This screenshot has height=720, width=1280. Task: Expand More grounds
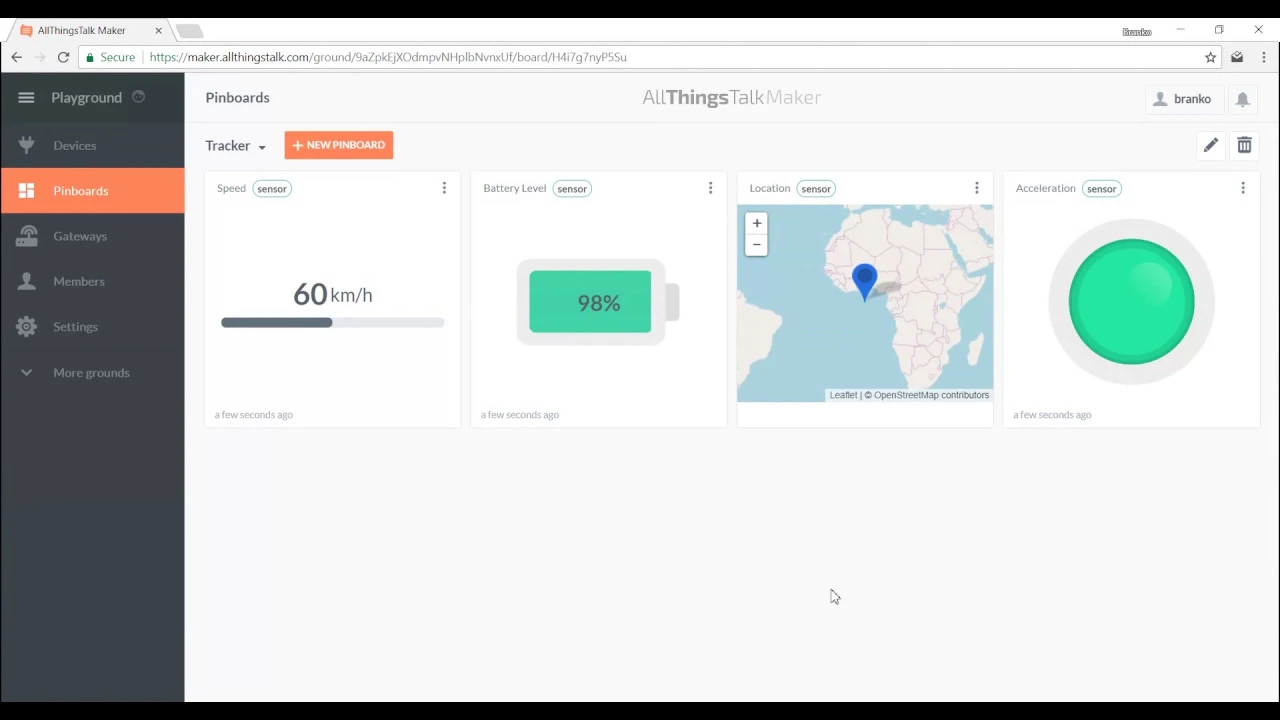[92, 372]
